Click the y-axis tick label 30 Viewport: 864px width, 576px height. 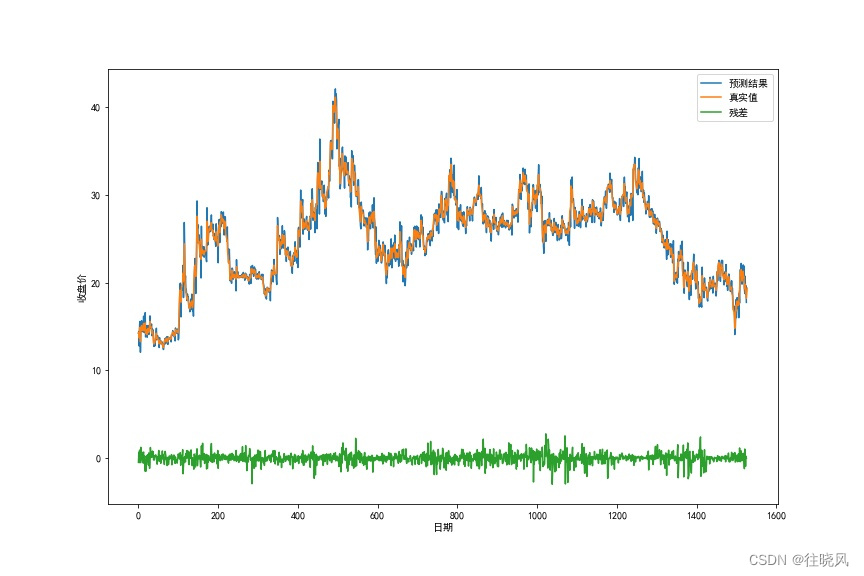pyautogui.click(x=95, y=196)
